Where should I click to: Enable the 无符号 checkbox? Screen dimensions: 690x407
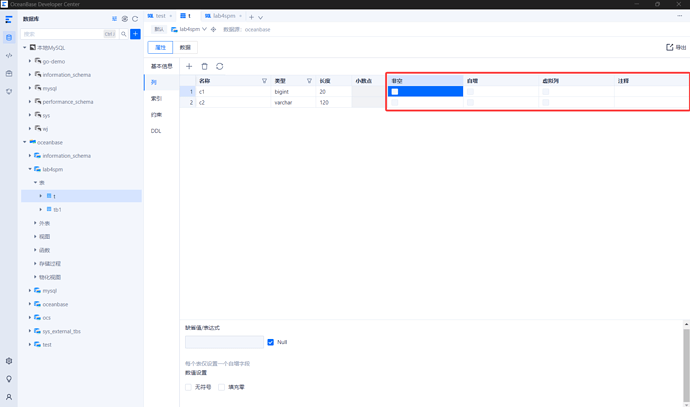(189, 387)
